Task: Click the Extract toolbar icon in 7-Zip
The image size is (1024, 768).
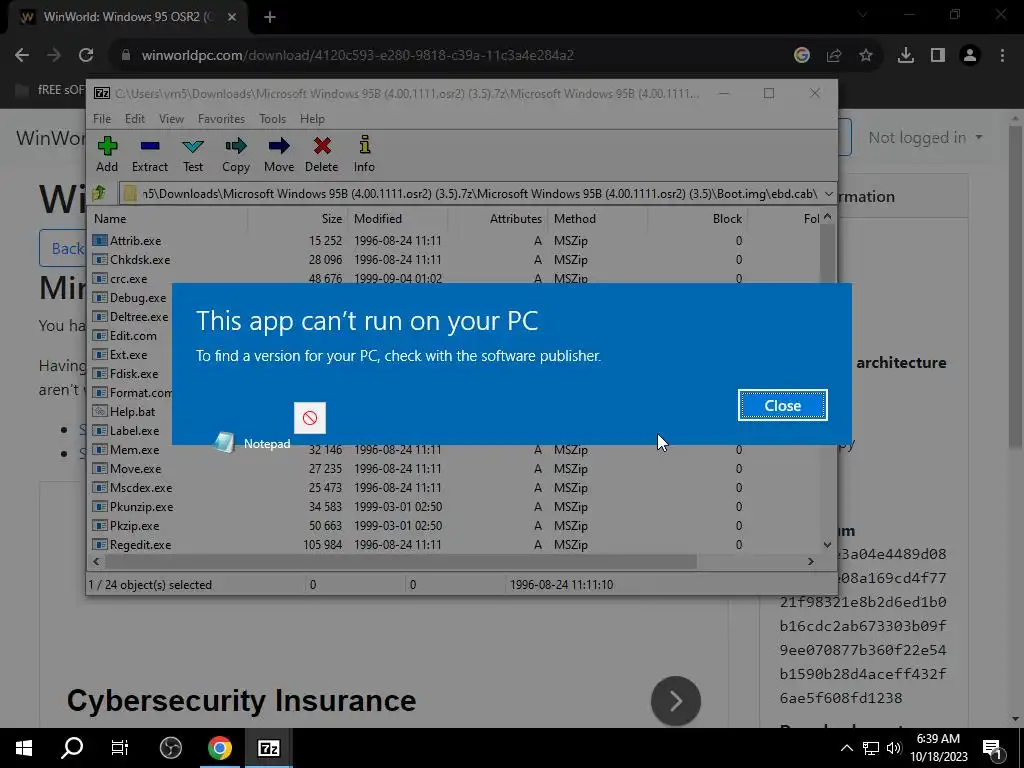Action: click(x=150, y=155)
